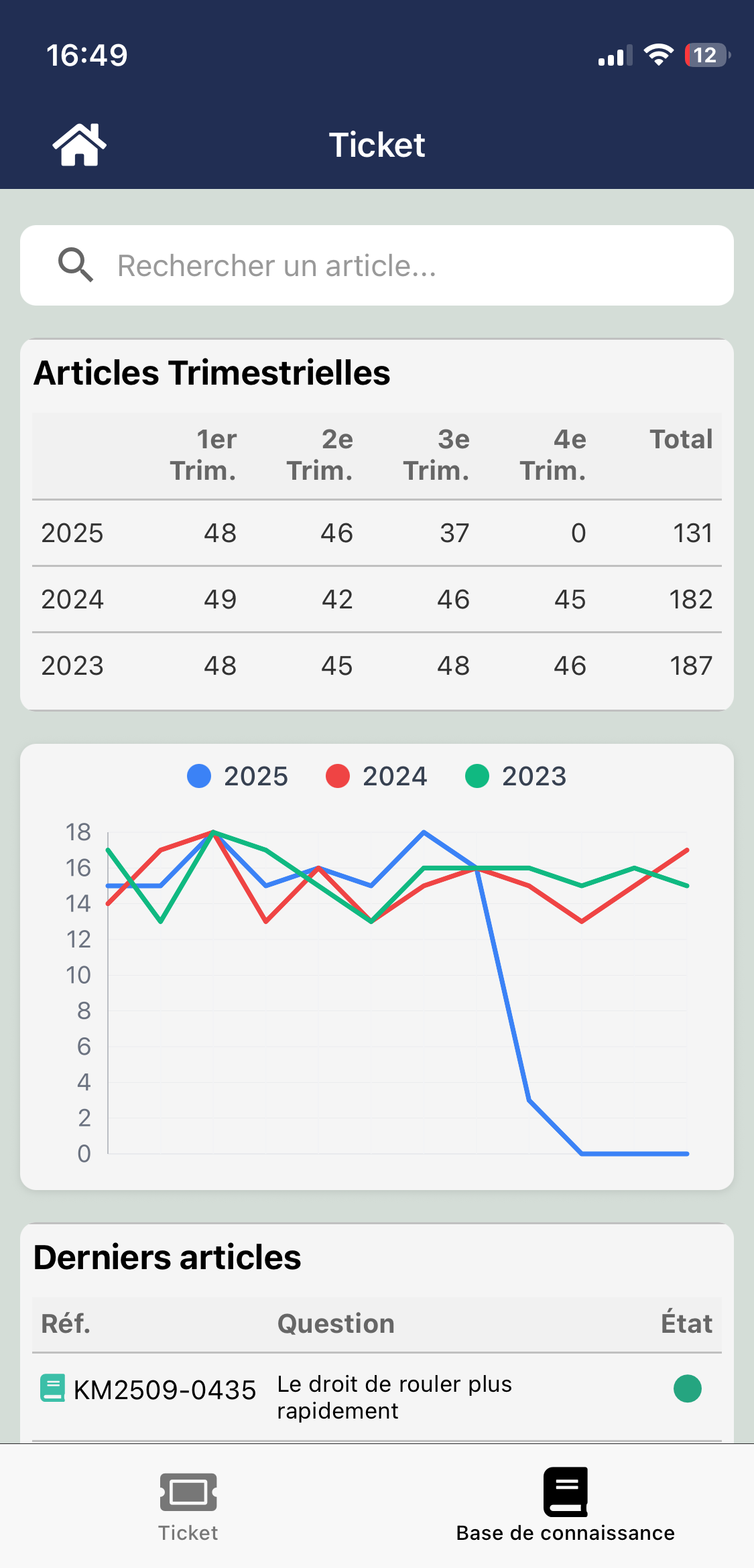Screen dimensions: 754x1568
Task: Tap the 2025 row in quarterly table
Action: pos(72,533)
